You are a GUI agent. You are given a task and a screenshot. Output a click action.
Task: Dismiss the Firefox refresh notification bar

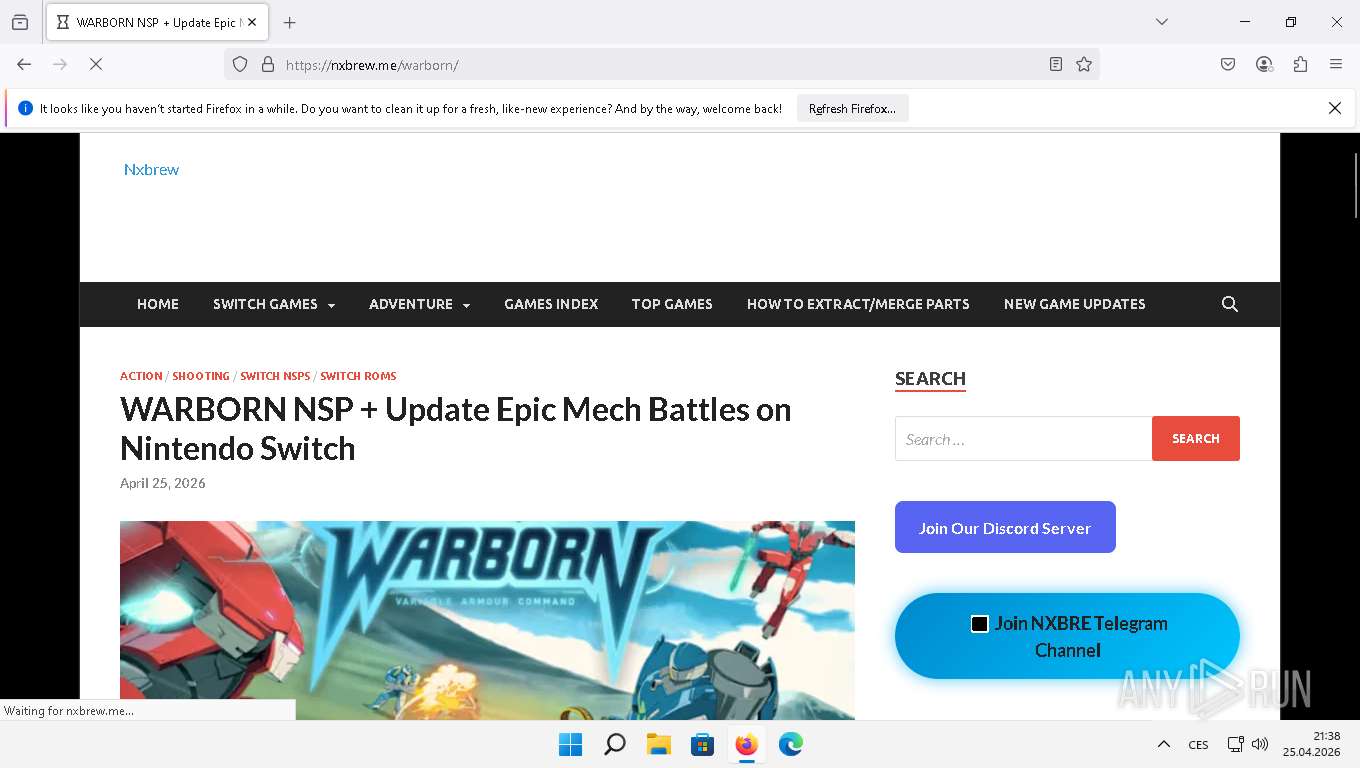pos(1334,108)
